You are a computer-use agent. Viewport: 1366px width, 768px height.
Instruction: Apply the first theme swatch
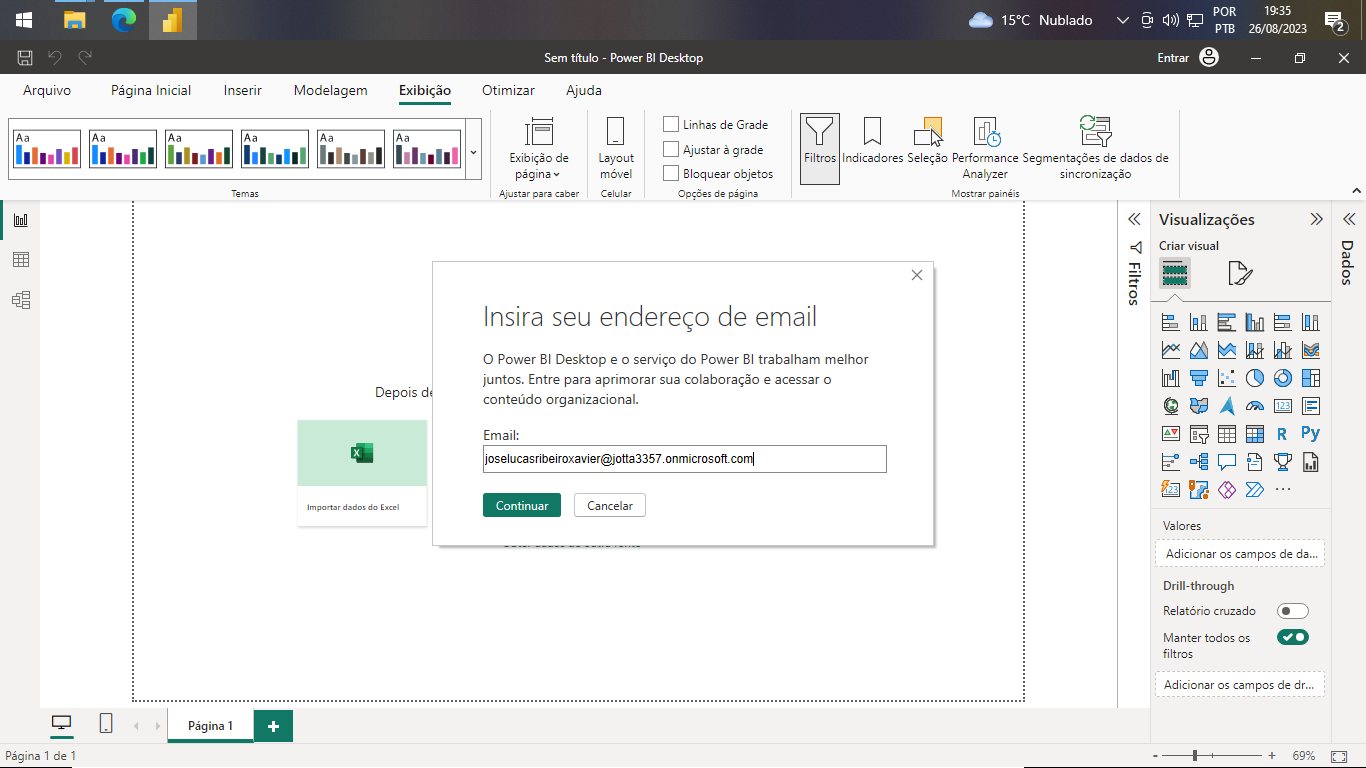(x=47, y=149)
